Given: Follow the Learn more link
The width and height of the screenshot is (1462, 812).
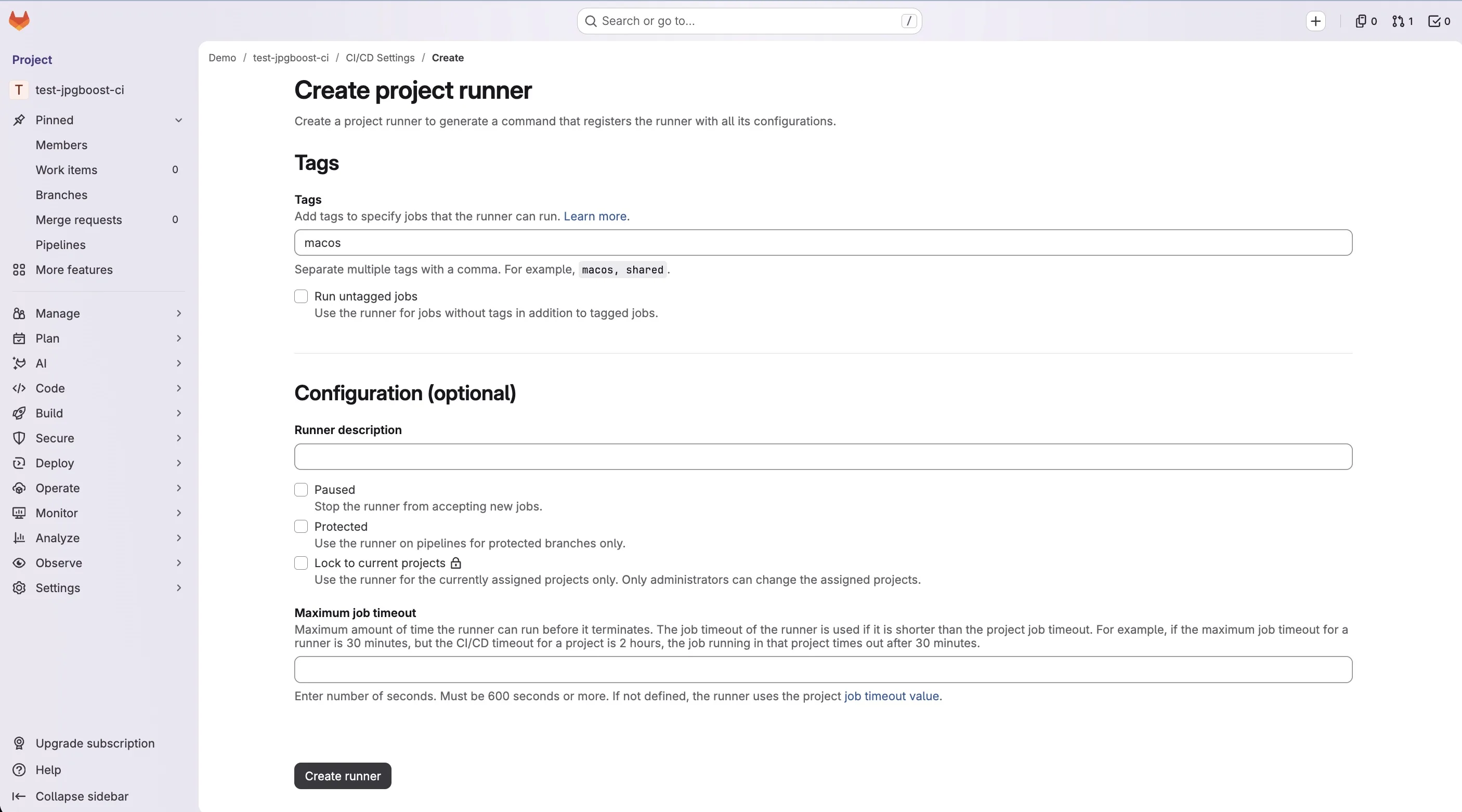Looking at the screenshot, I should point(595,216).
